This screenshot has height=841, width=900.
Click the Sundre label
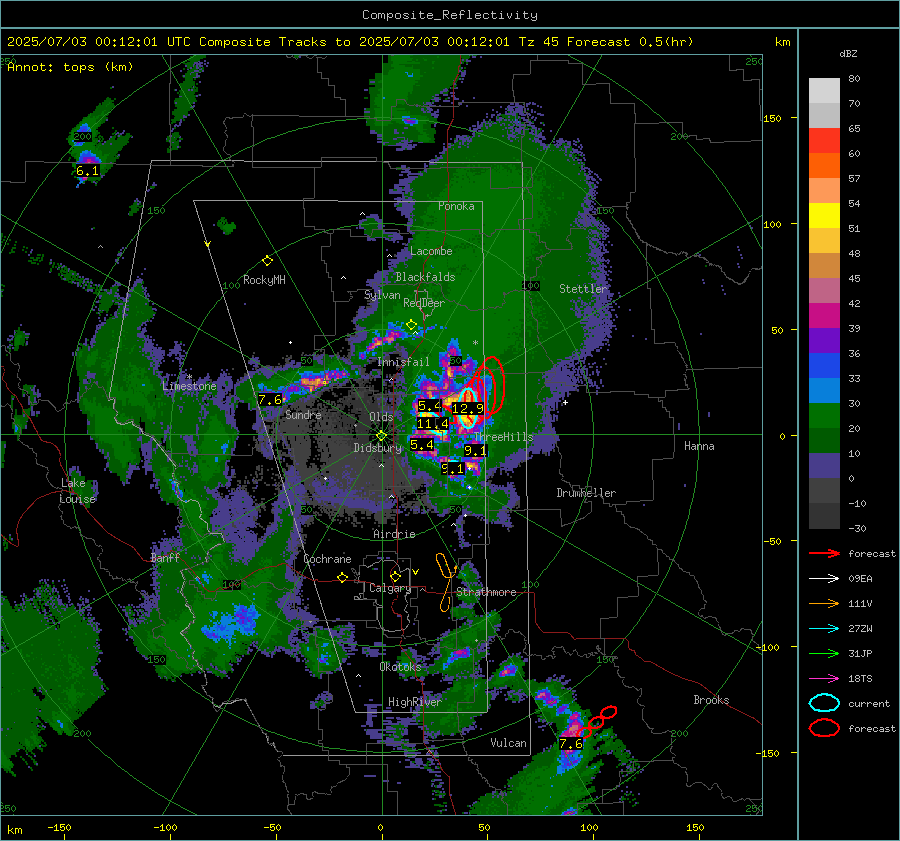pos(303,414)
